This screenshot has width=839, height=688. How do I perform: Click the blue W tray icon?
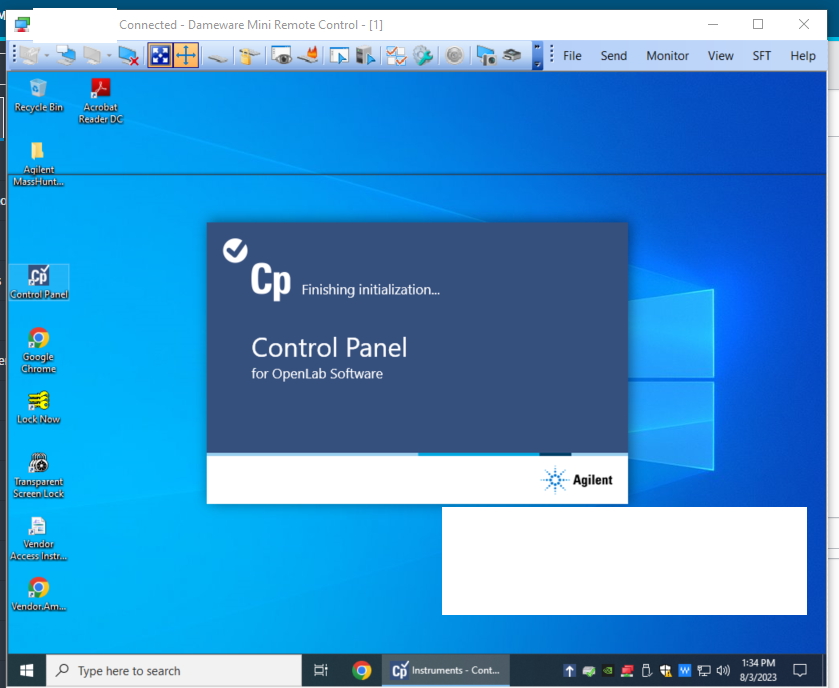(x=684, y=670)
